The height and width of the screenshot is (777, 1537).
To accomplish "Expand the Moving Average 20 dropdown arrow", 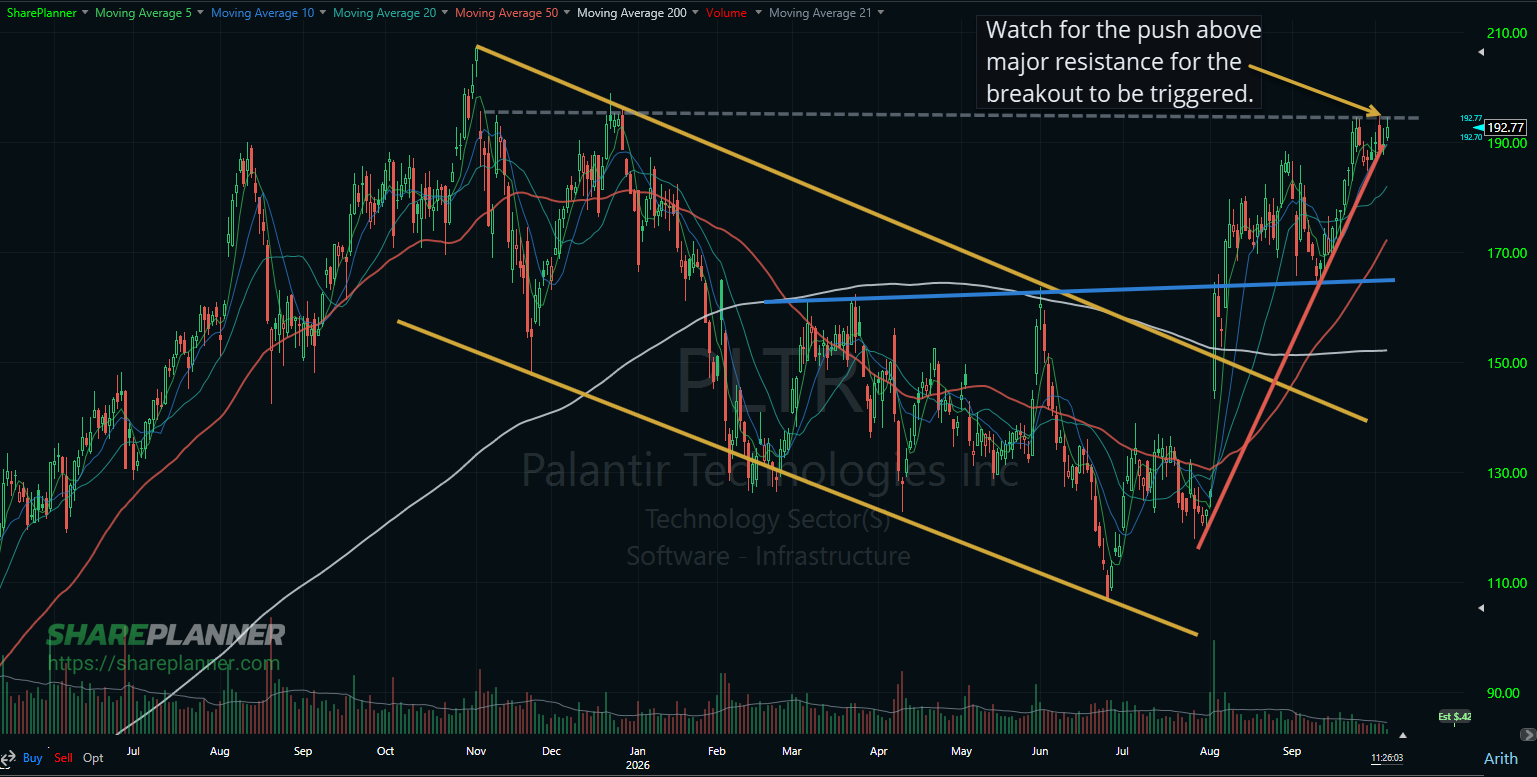I will 443,13.
